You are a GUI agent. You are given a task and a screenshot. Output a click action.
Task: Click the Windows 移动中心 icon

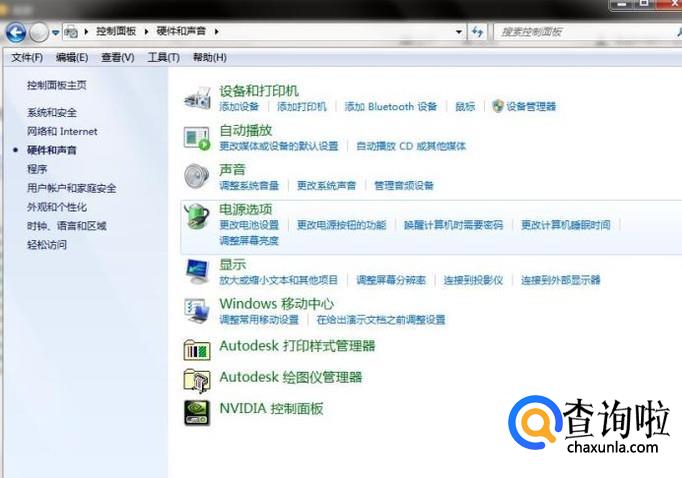click(197, 310)
